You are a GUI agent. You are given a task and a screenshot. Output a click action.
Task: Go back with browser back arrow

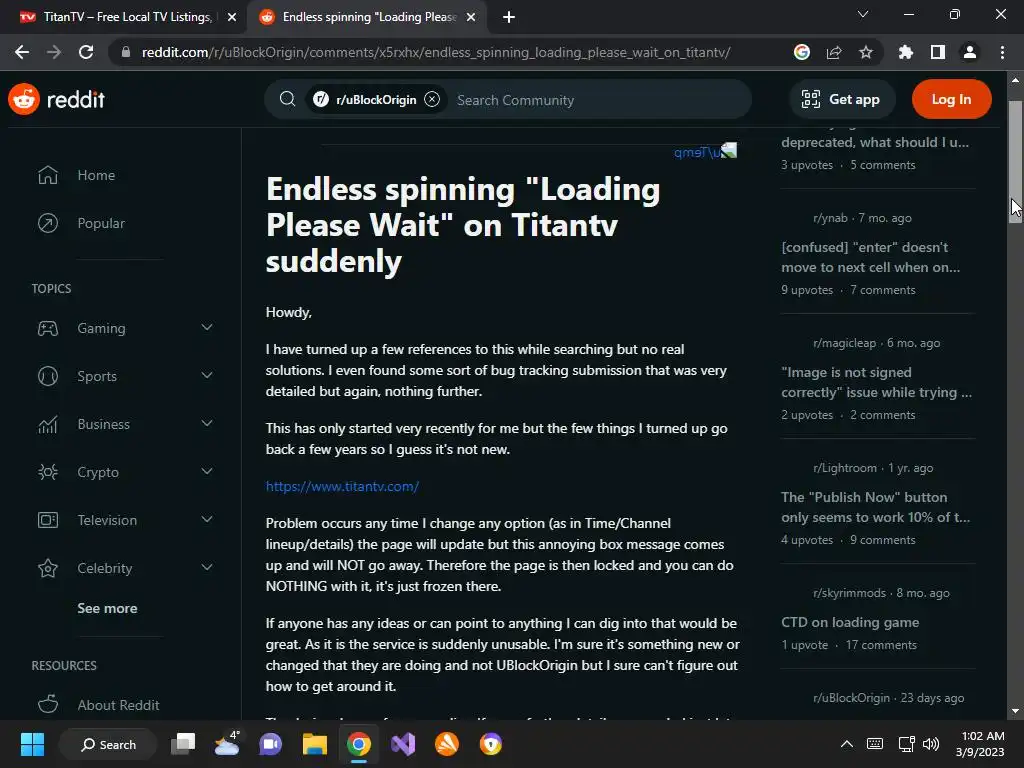point(22,52)
